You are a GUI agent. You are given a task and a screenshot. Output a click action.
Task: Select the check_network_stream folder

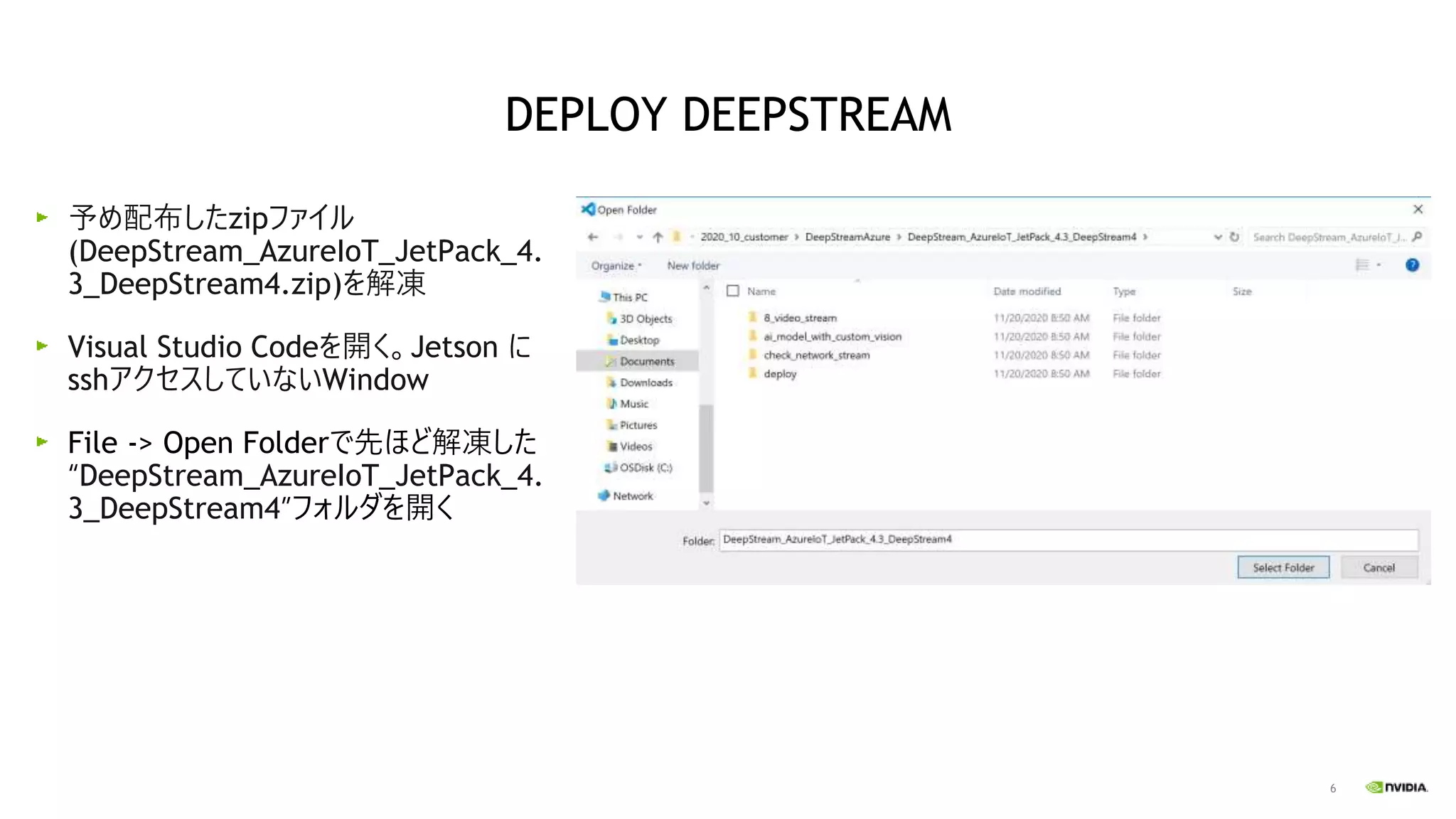(x=816, y=355)
